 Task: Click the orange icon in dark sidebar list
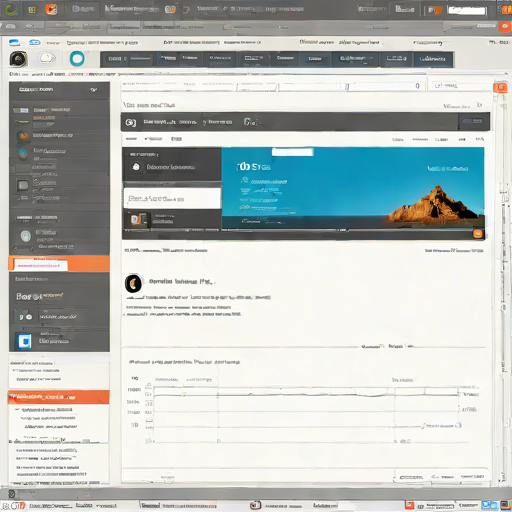click(x=23, y=136)
